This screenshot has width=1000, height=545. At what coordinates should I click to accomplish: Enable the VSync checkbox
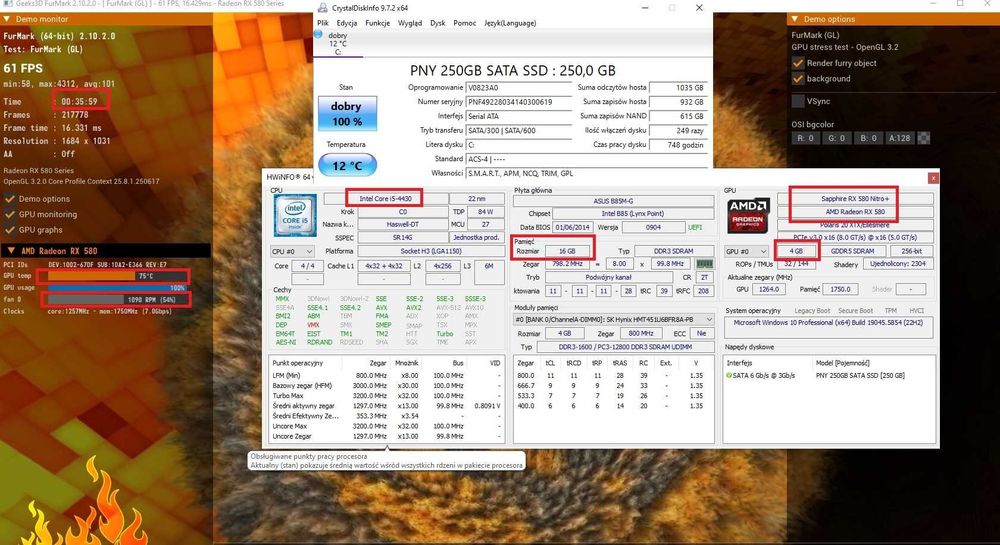(x=798, y=101)
